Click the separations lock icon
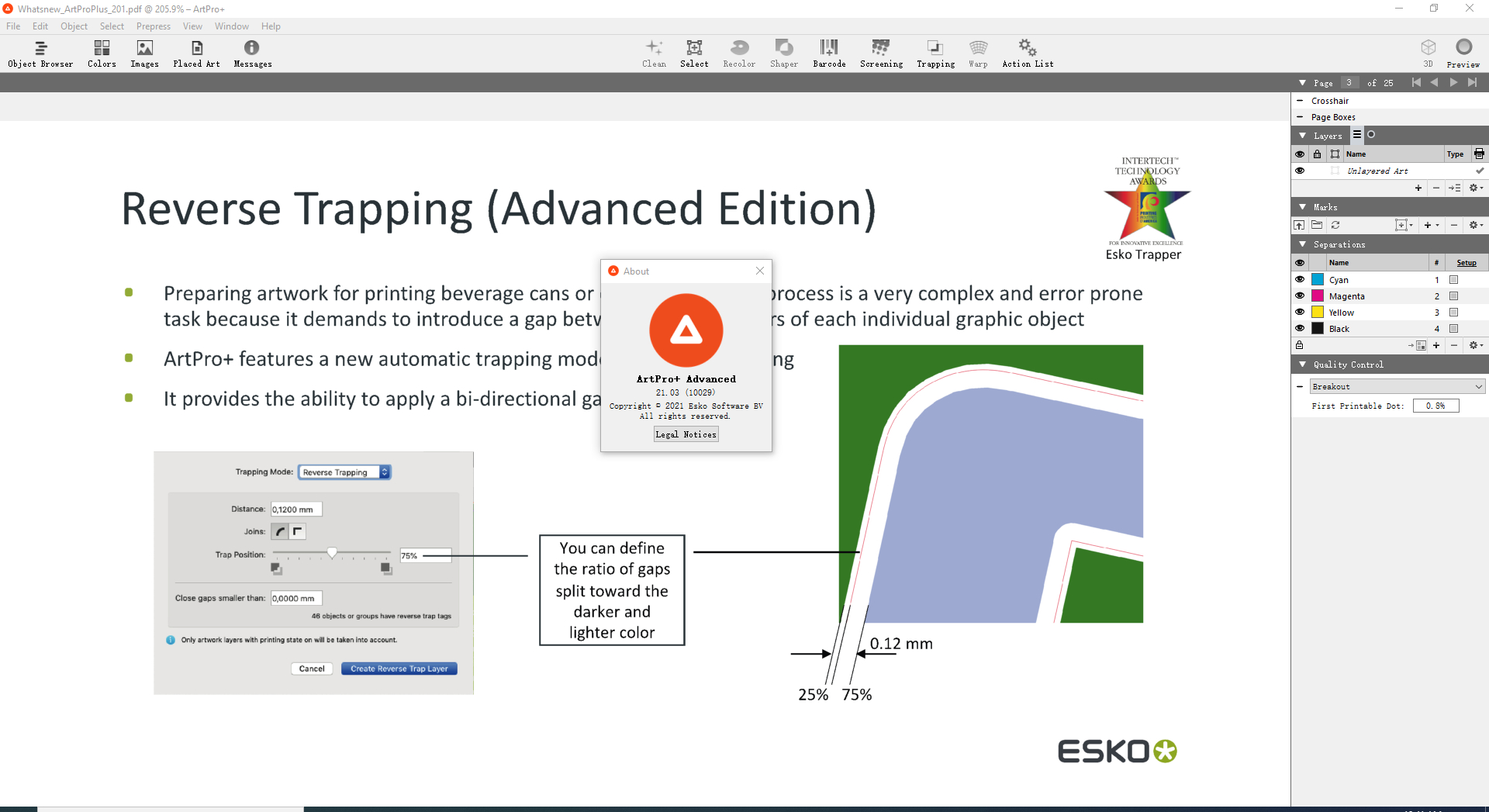Image resolution: width=1489 pixels, height=812 pixels. tap(1299, 345)
